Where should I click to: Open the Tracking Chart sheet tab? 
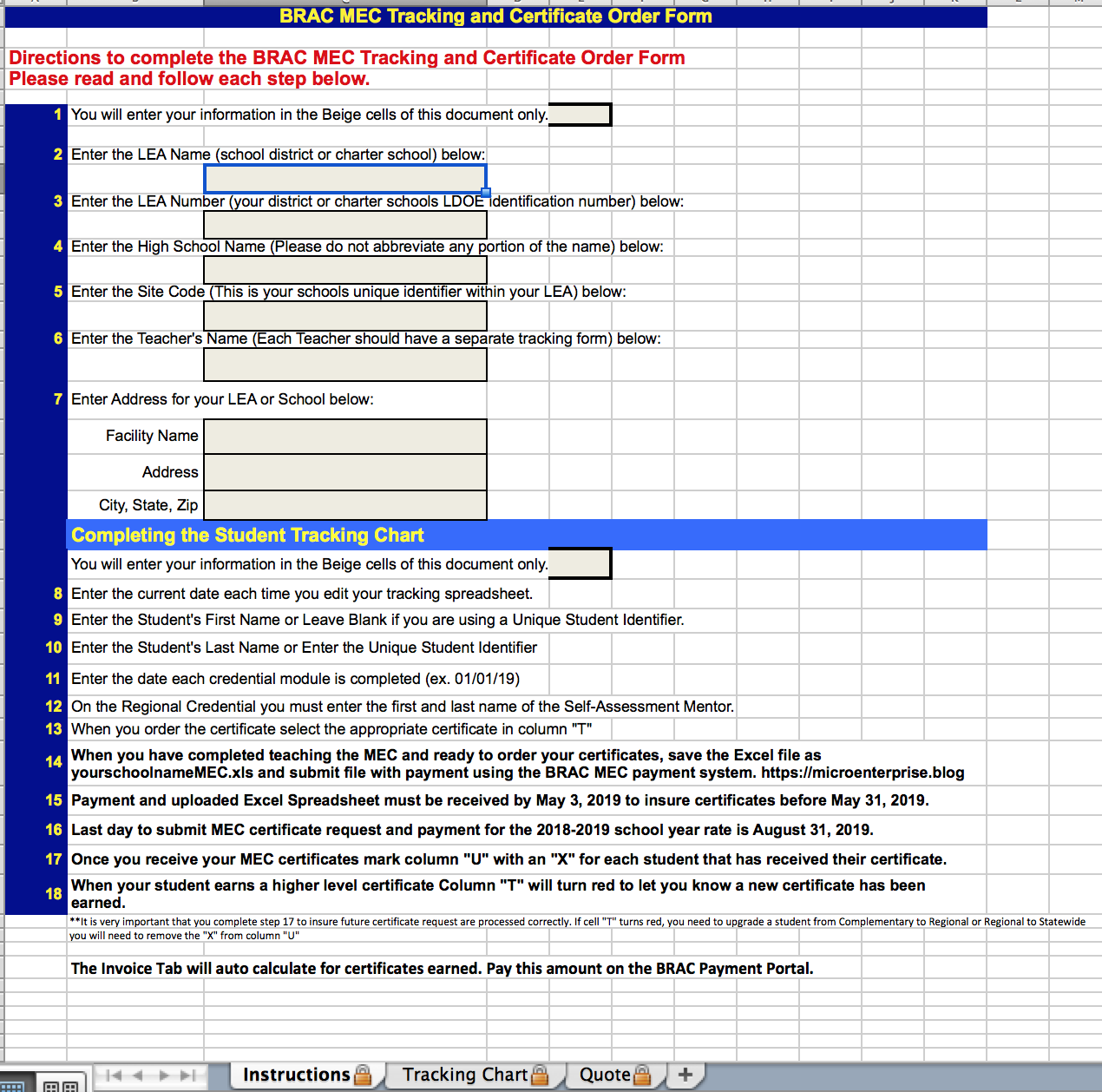coord(465,1075)
